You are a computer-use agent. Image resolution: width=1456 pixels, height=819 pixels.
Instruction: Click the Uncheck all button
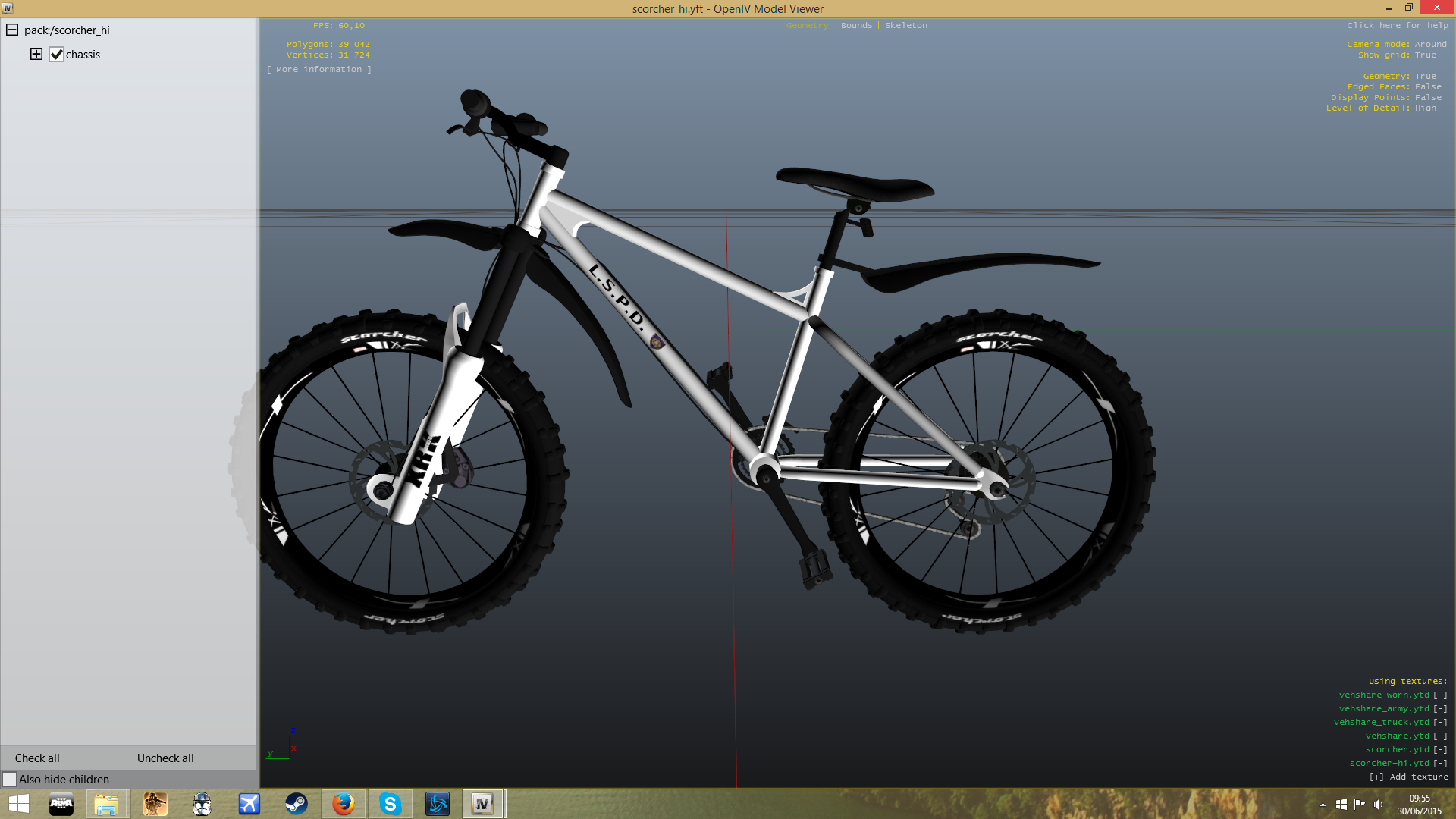165,758
